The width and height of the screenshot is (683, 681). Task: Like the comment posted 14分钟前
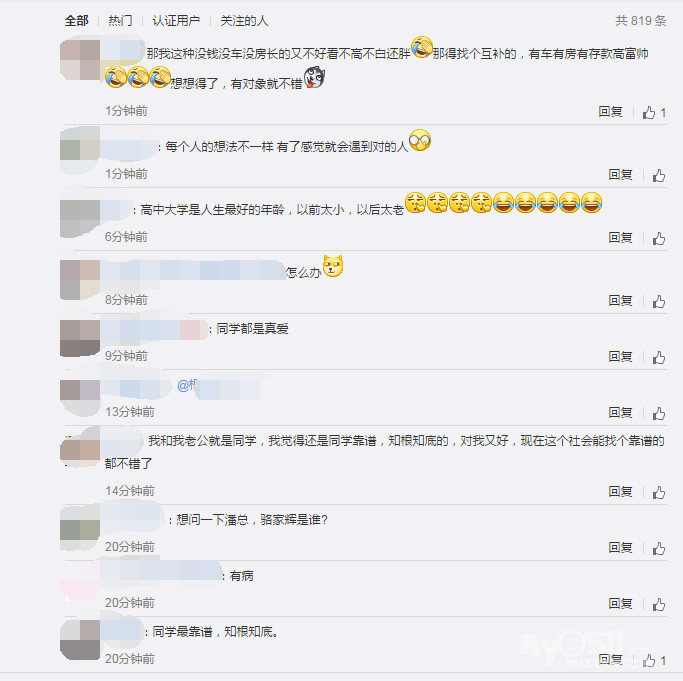point(659,492)
